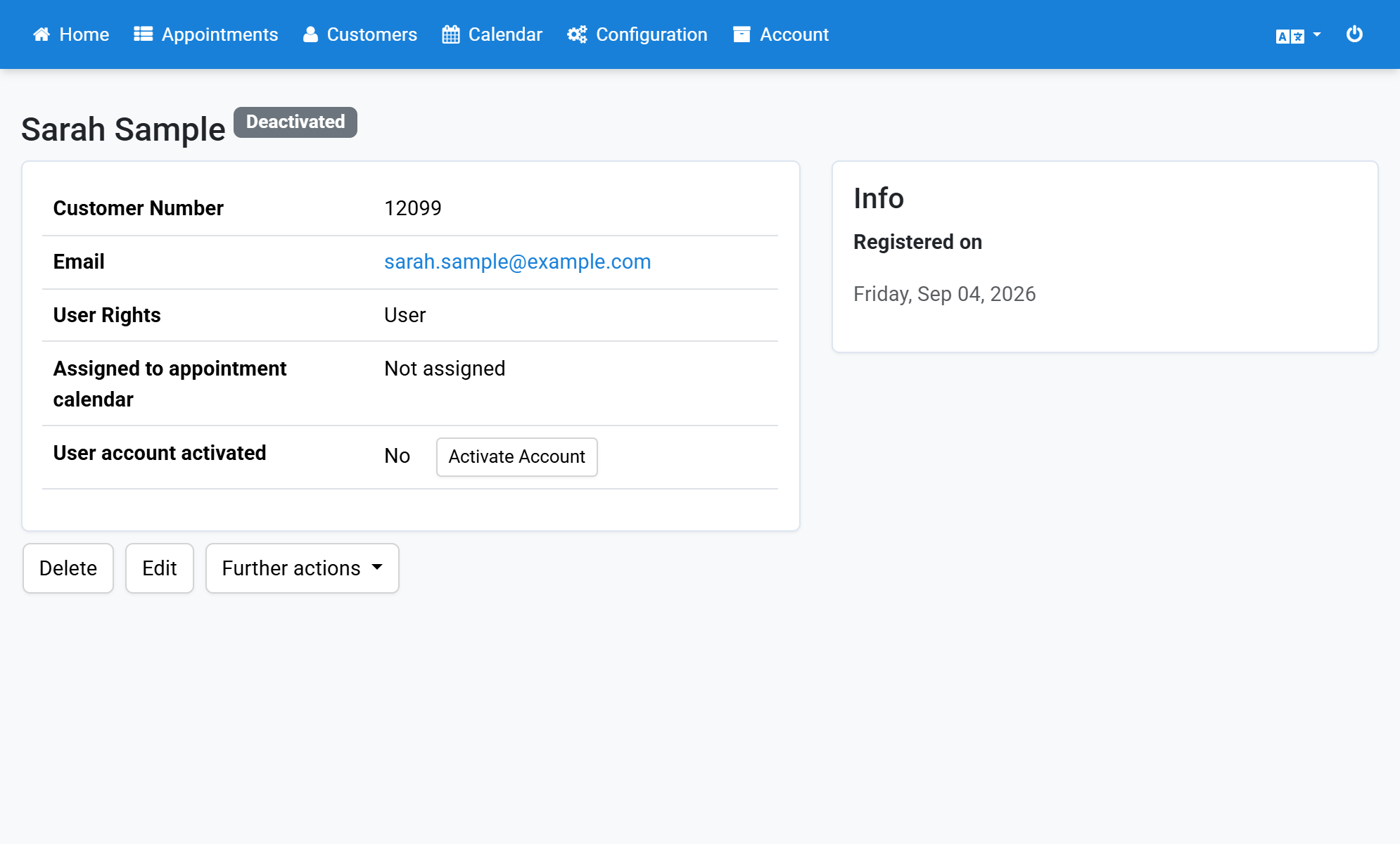1400x844 pixels.
Task: Activate Sarah Sample's account
Action: pos(517,457)
